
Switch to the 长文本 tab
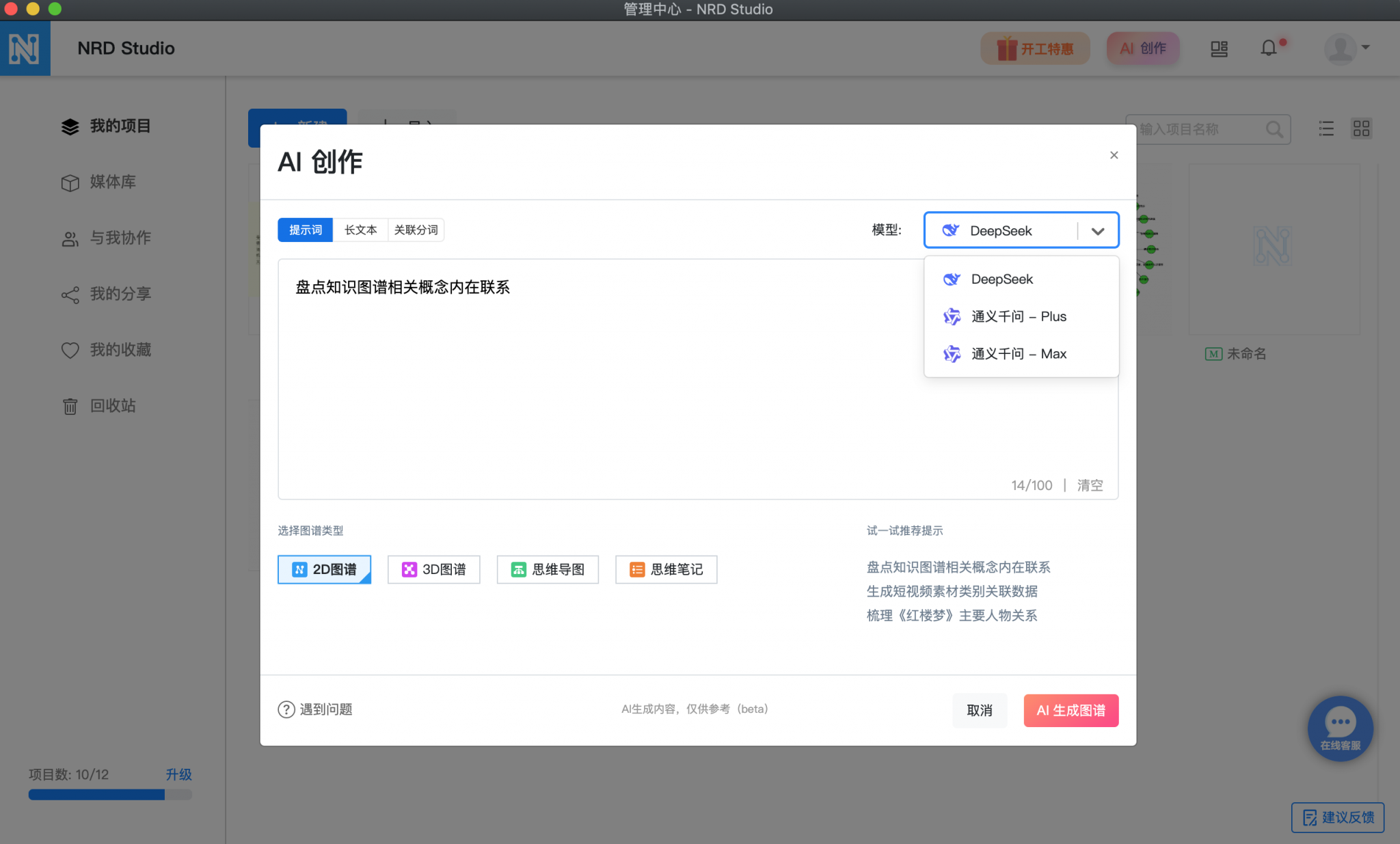(x=360, y=230)
